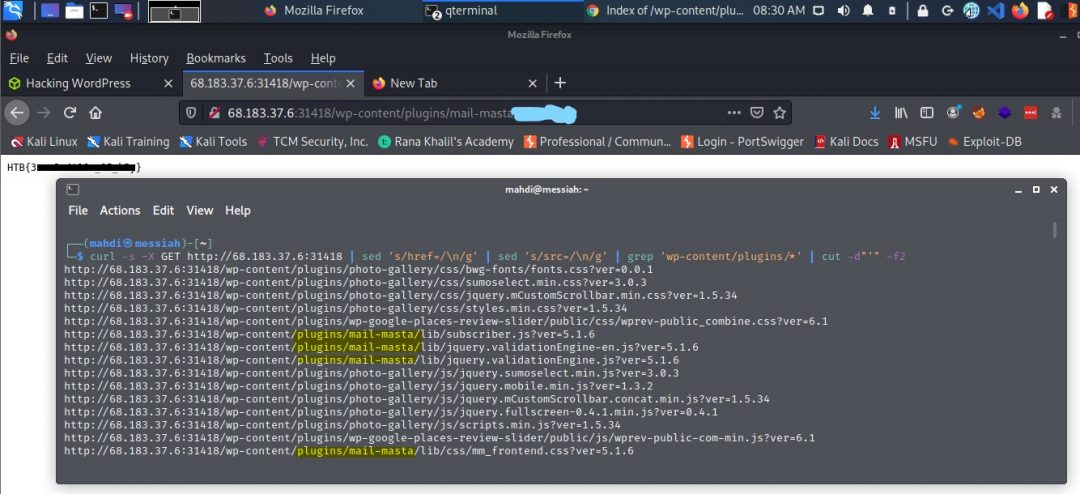Screen dimensions: 1080x494
Task: Select the workspace switcher thumbnail
Action: pos(175,11)
